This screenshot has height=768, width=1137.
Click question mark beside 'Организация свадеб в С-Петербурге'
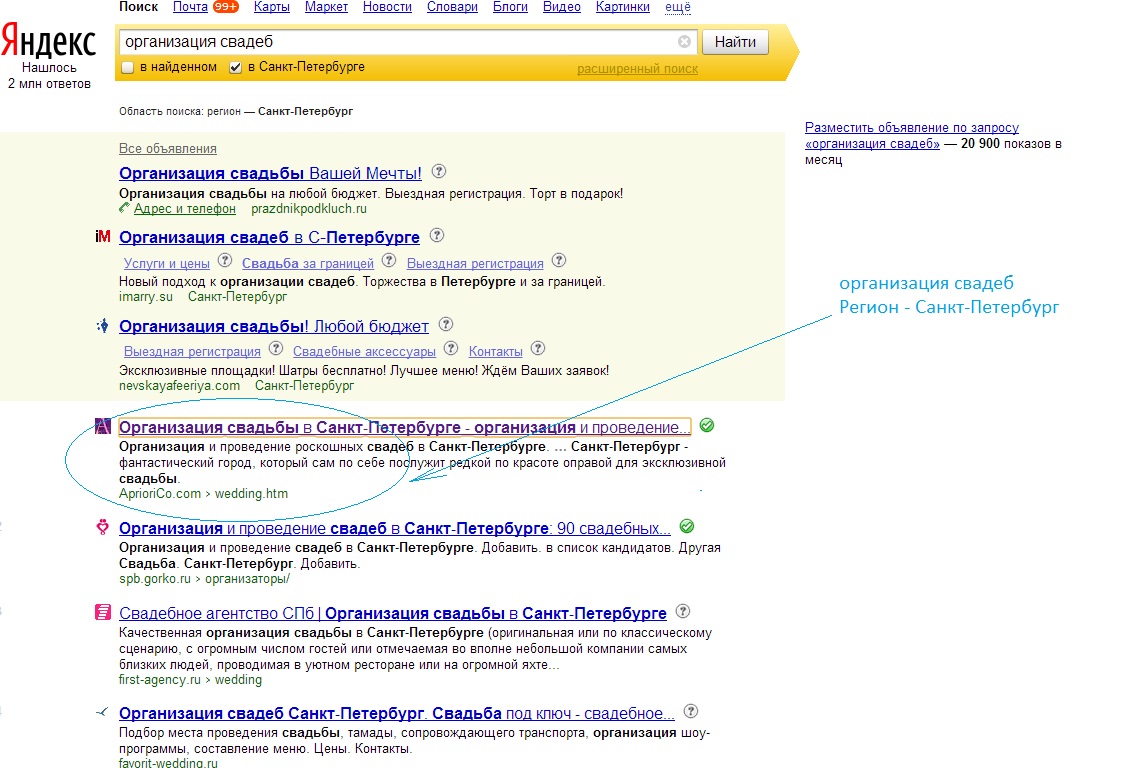(437, 236)
